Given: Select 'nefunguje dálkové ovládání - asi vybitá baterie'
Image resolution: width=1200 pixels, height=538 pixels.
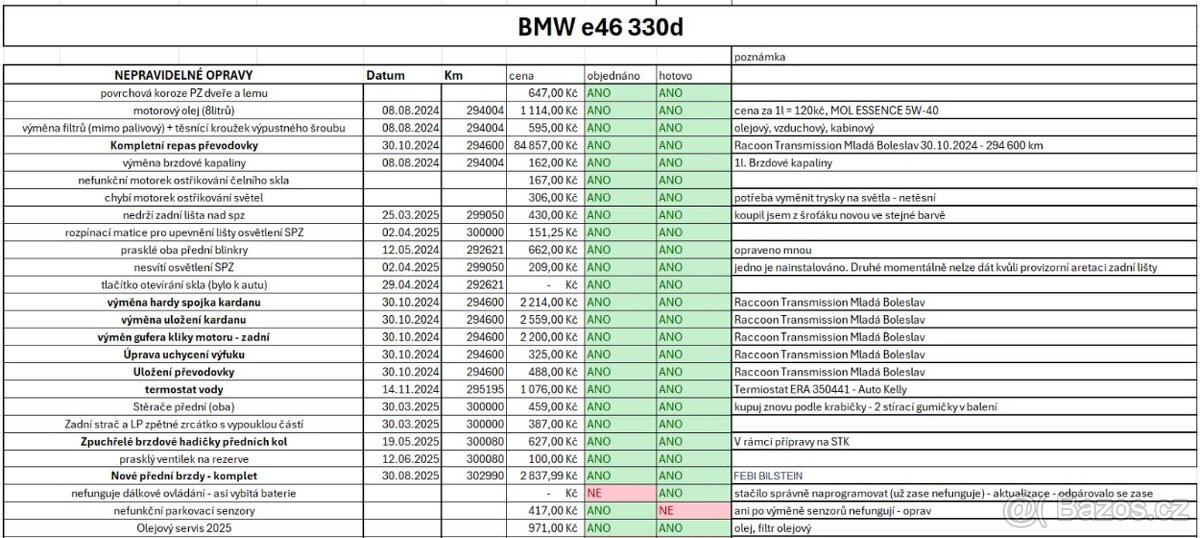Looking at the screenshot, I should click(x=183, y=493).
